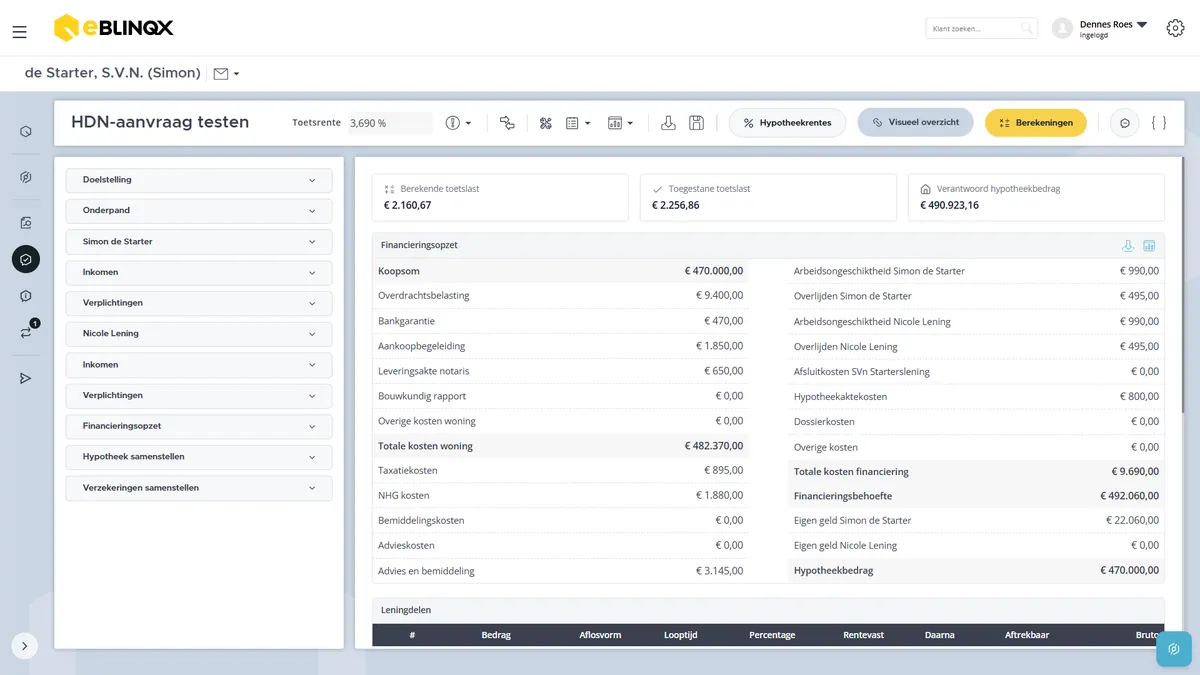Click the download icon in the toolbar
The height and width of the screenshot is (675, 1200).
pos(669,123)
